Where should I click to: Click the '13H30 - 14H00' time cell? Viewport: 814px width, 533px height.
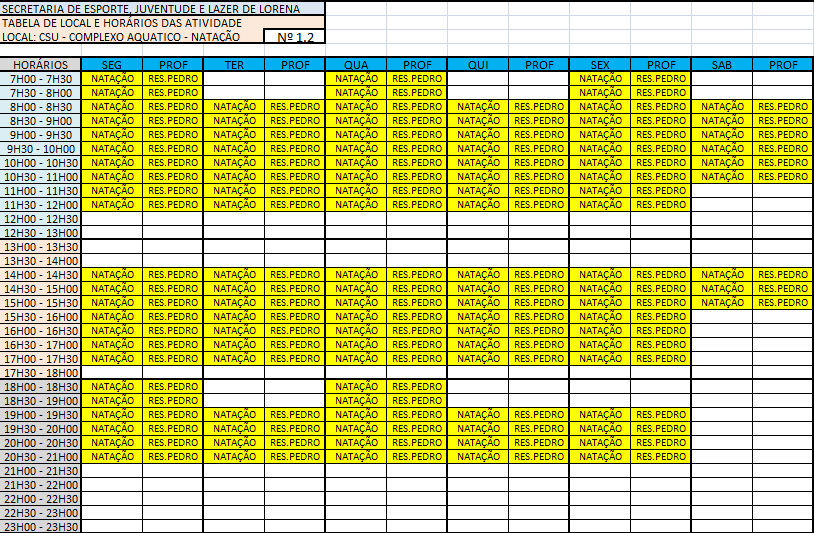[x=40, y=261]
